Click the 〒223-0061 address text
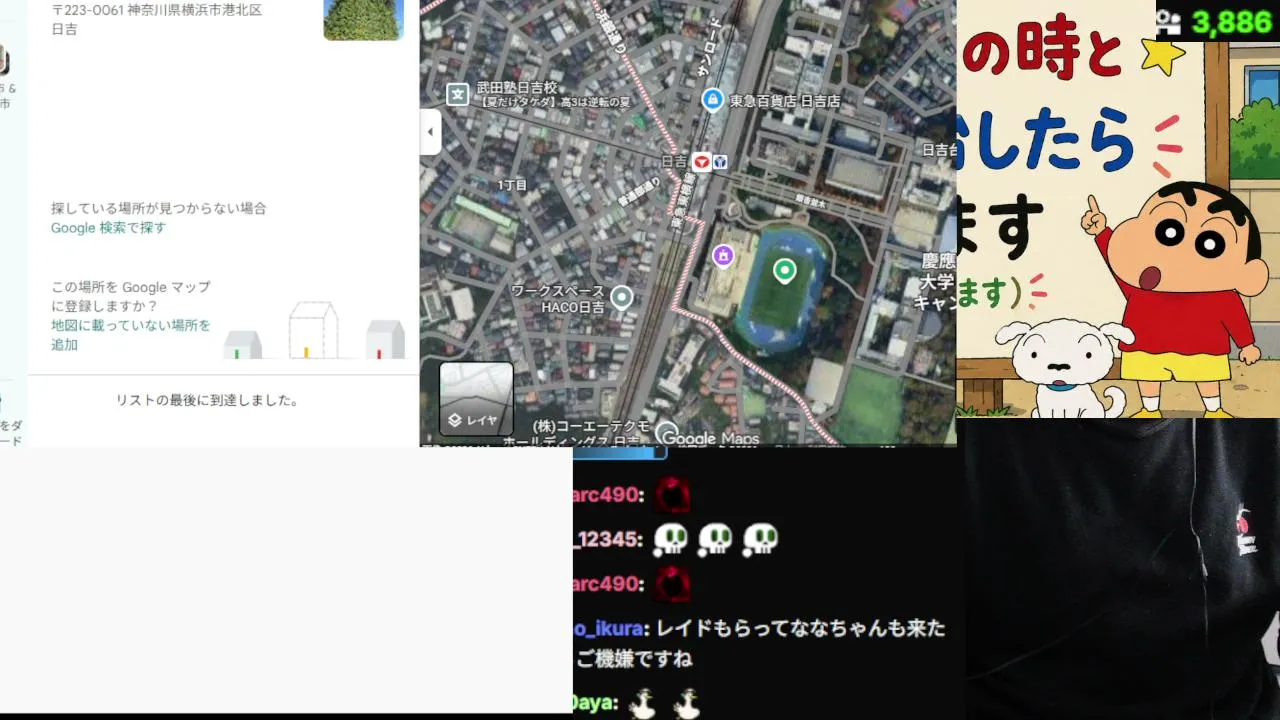Viewport: 1280px width, 720px height. click(x=157, y=19)
